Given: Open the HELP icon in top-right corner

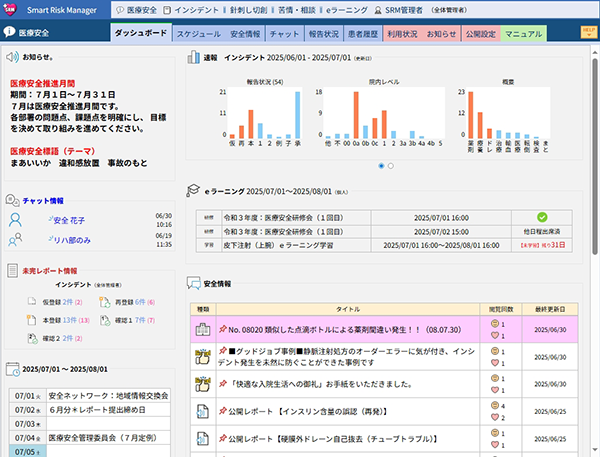Looking at the screenshot, I should point(588,33).
